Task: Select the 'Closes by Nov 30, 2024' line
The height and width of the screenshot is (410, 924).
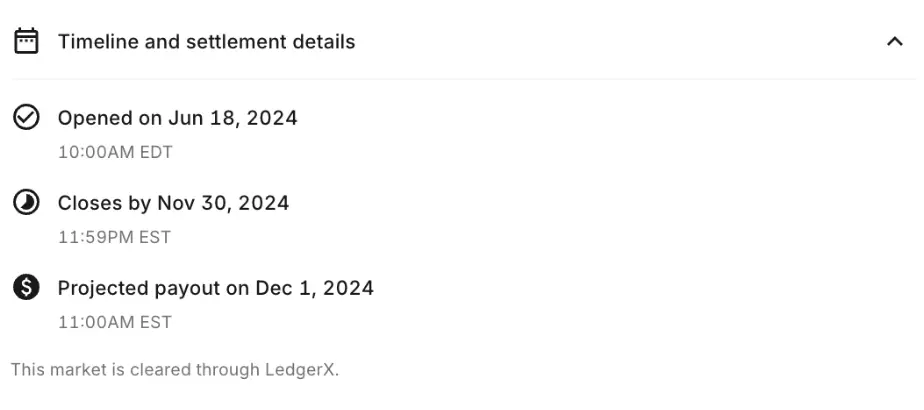Action: pos(173,203)
